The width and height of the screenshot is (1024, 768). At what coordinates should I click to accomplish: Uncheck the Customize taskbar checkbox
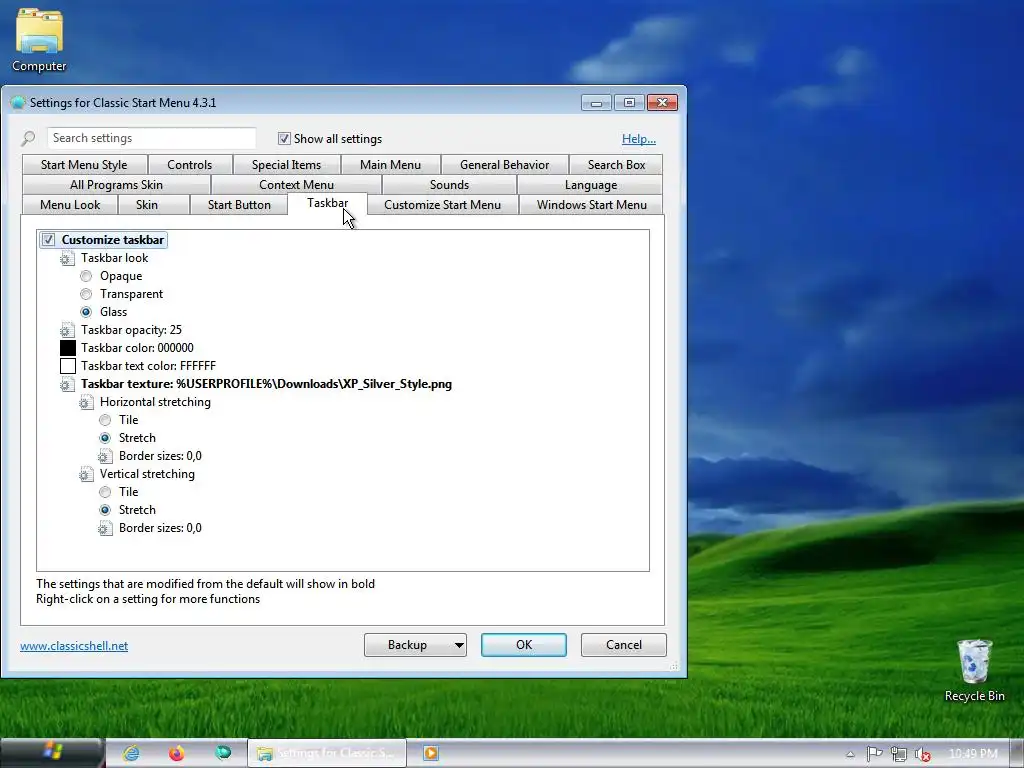(48, 240)
